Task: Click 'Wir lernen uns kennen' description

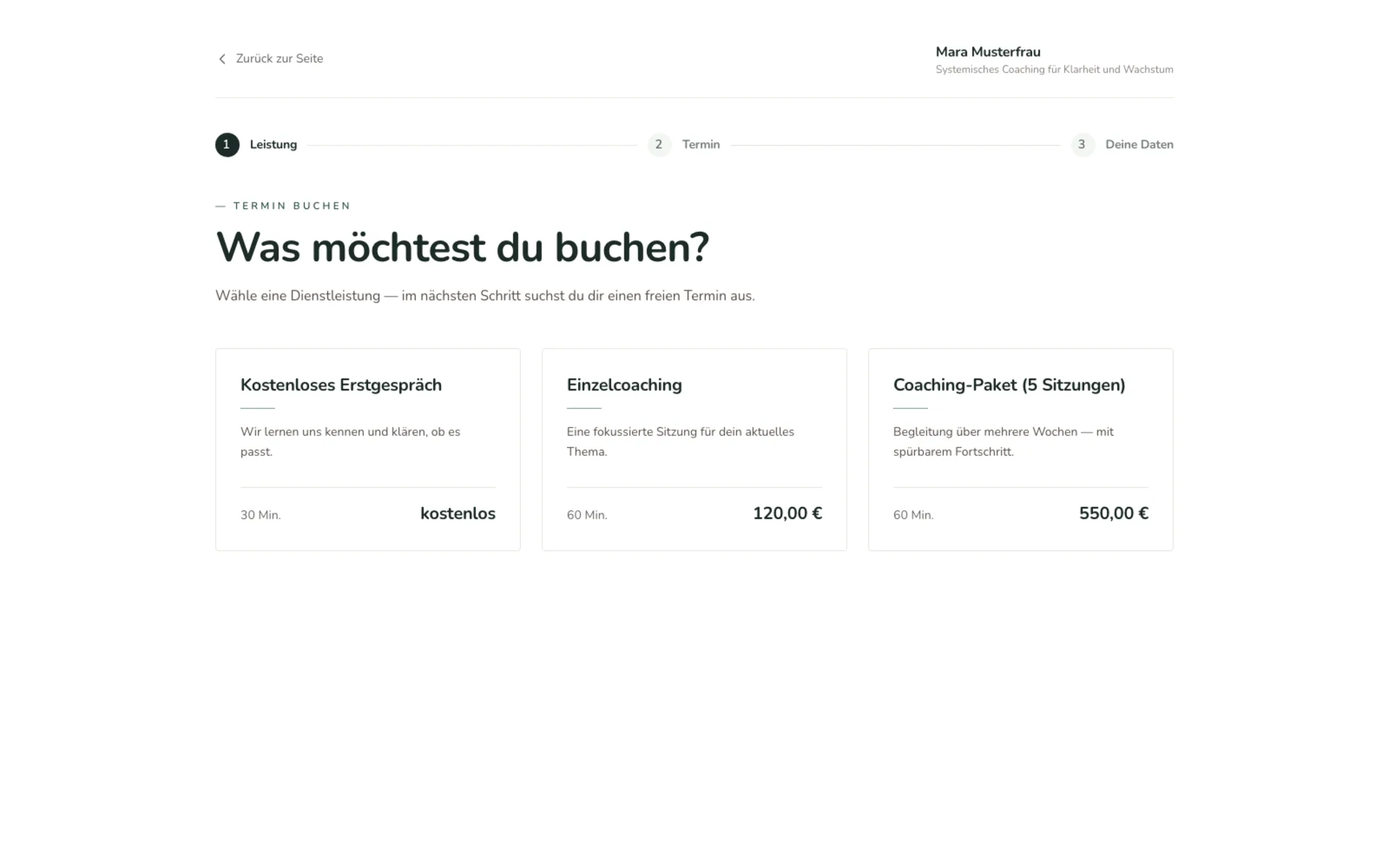Action: point(351,442)
